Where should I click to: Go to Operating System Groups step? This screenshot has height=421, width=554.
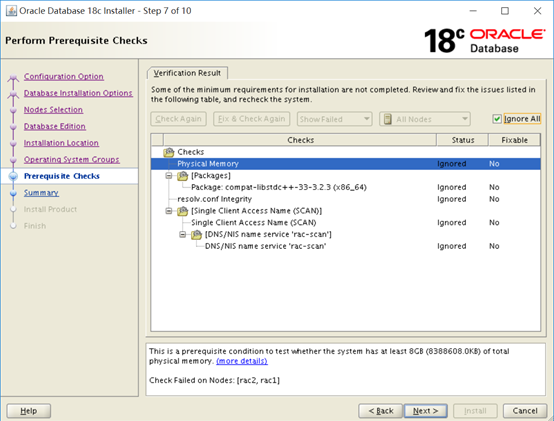pyautogui.click(x=72, y=160)
